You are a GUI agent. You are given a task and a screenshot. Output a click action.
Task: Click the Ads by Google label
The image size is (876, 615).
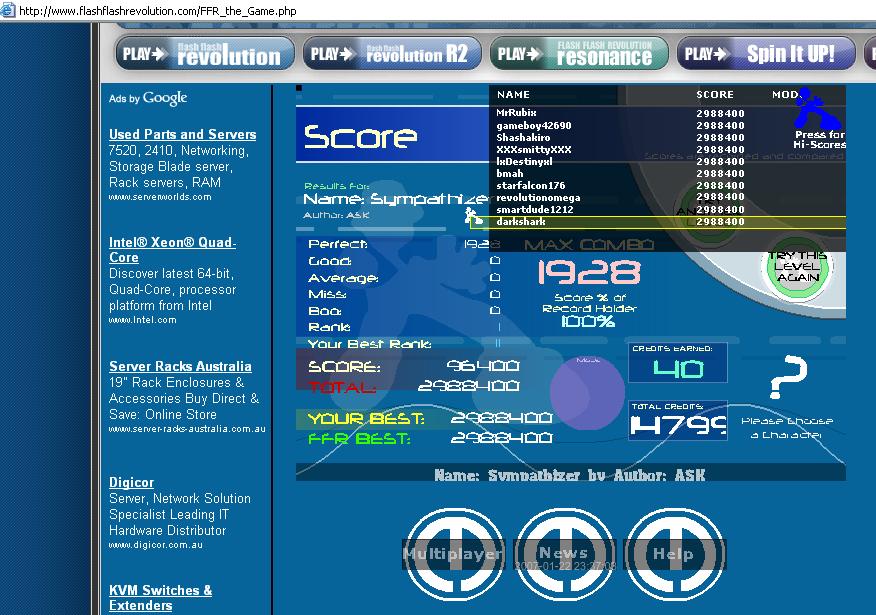click(x=148, y=98)
